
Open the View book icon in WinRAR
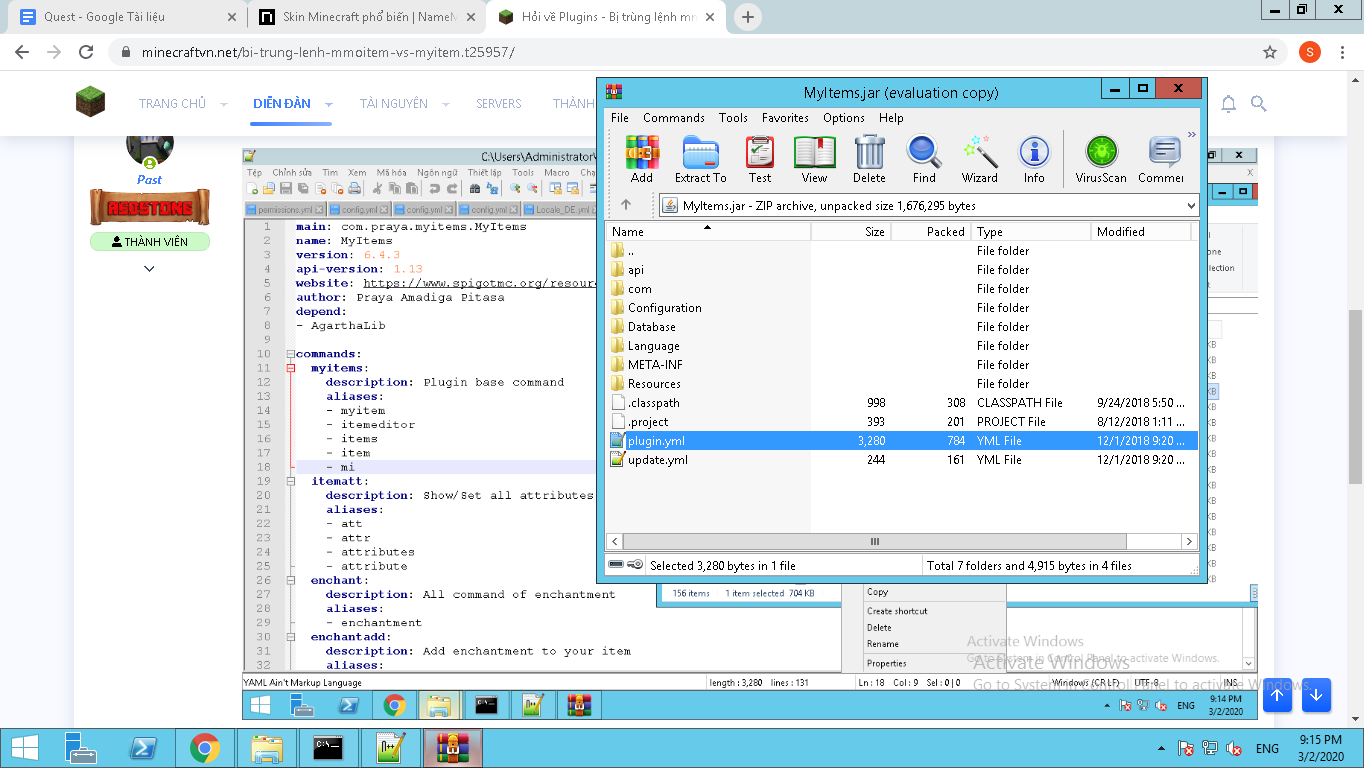click(x=814, y=160)
